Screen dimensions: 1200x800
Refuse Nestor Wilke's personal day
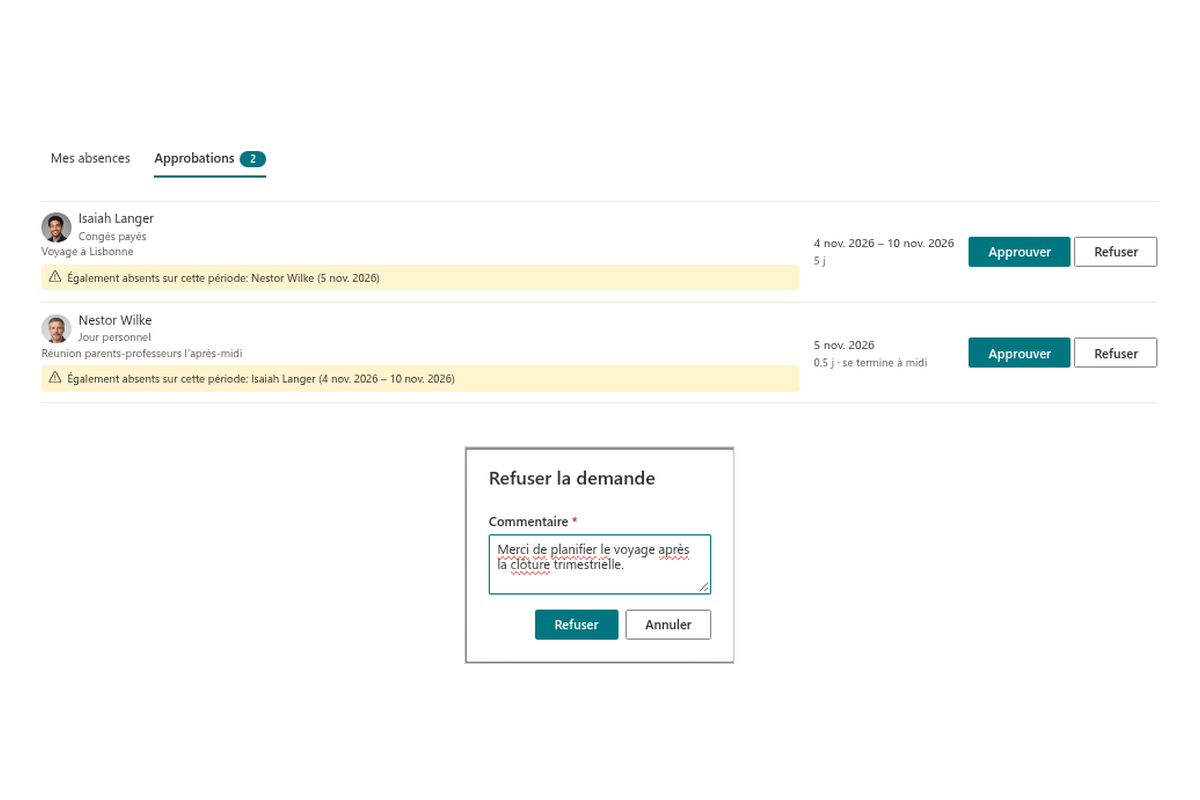click(1116, 353)
